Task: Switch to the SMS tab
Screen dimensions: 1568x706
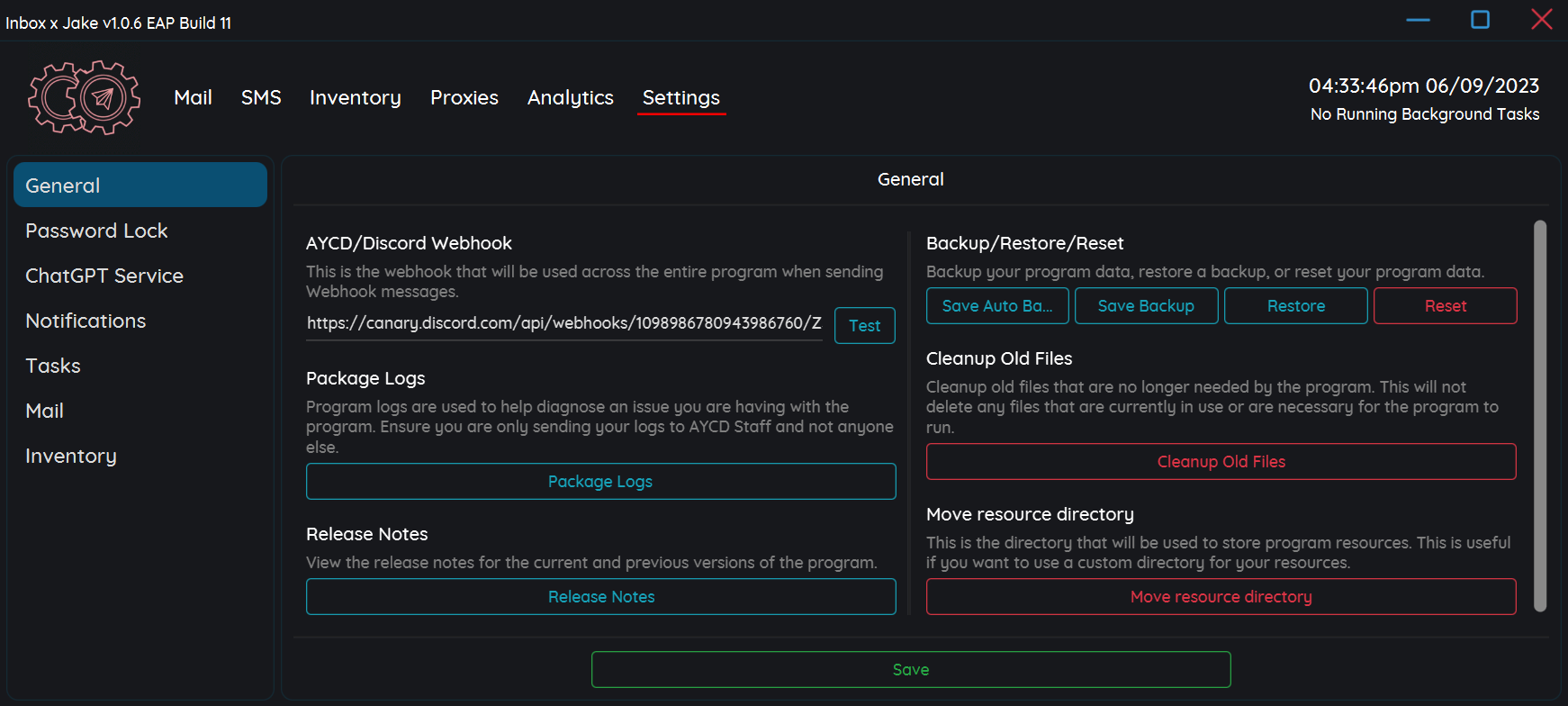Action: click(x=261, y=97)
